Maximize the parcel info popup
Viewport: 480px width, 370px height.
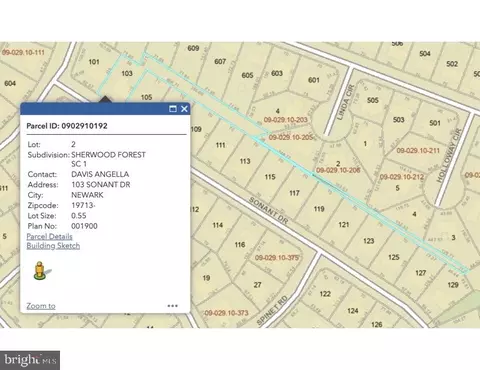(x=173, y=109)
